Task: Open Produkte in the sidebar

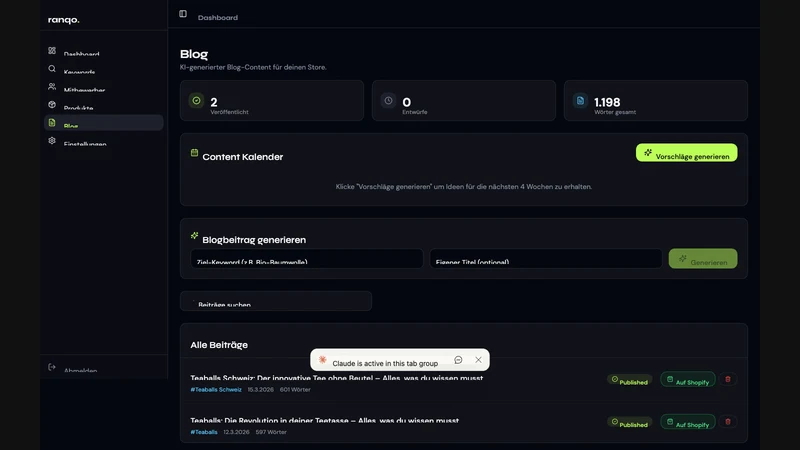Action: coord(104,105)
